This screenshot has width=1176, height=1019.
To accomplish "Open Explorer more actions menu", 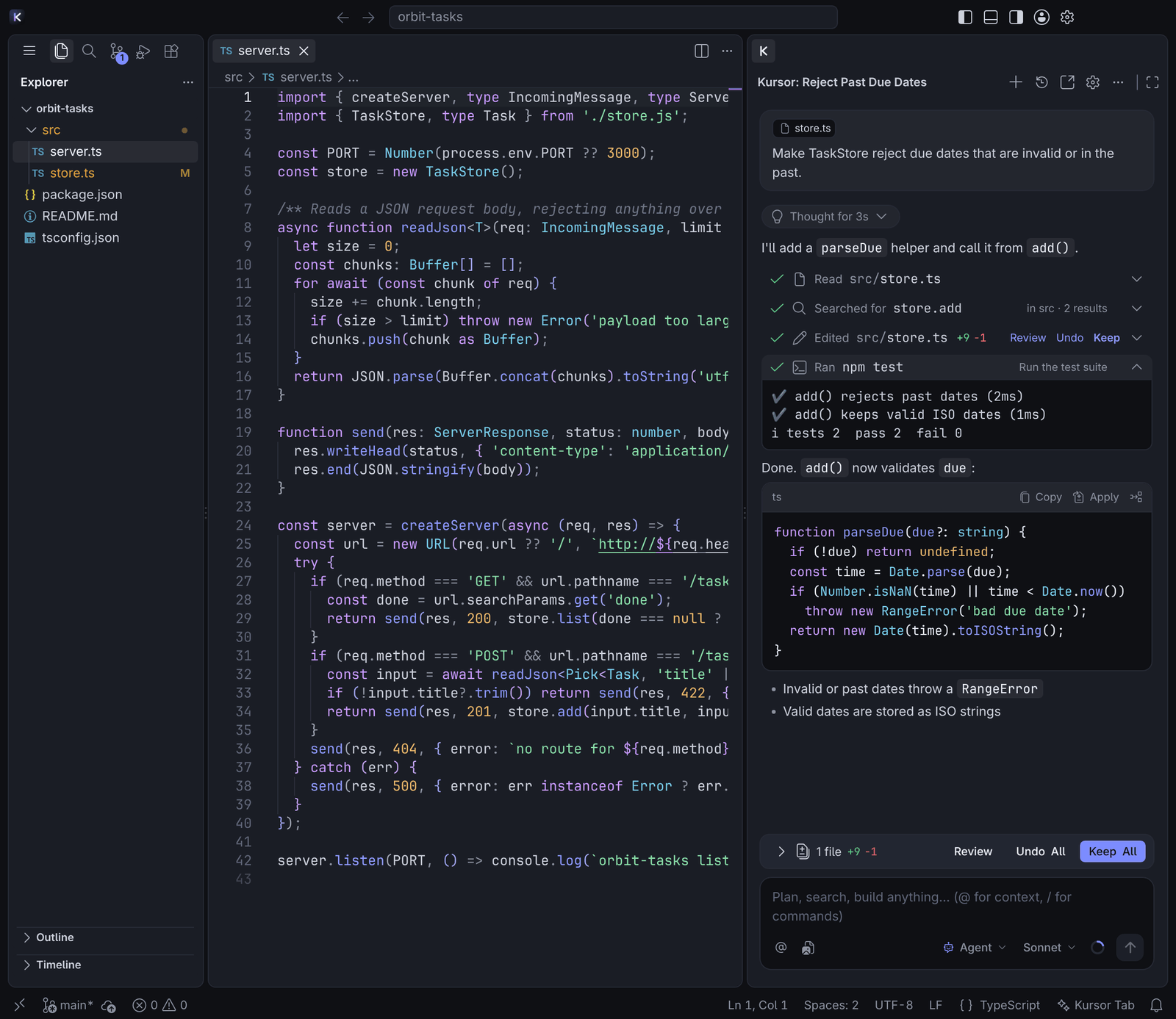I will tap(188, 82).
